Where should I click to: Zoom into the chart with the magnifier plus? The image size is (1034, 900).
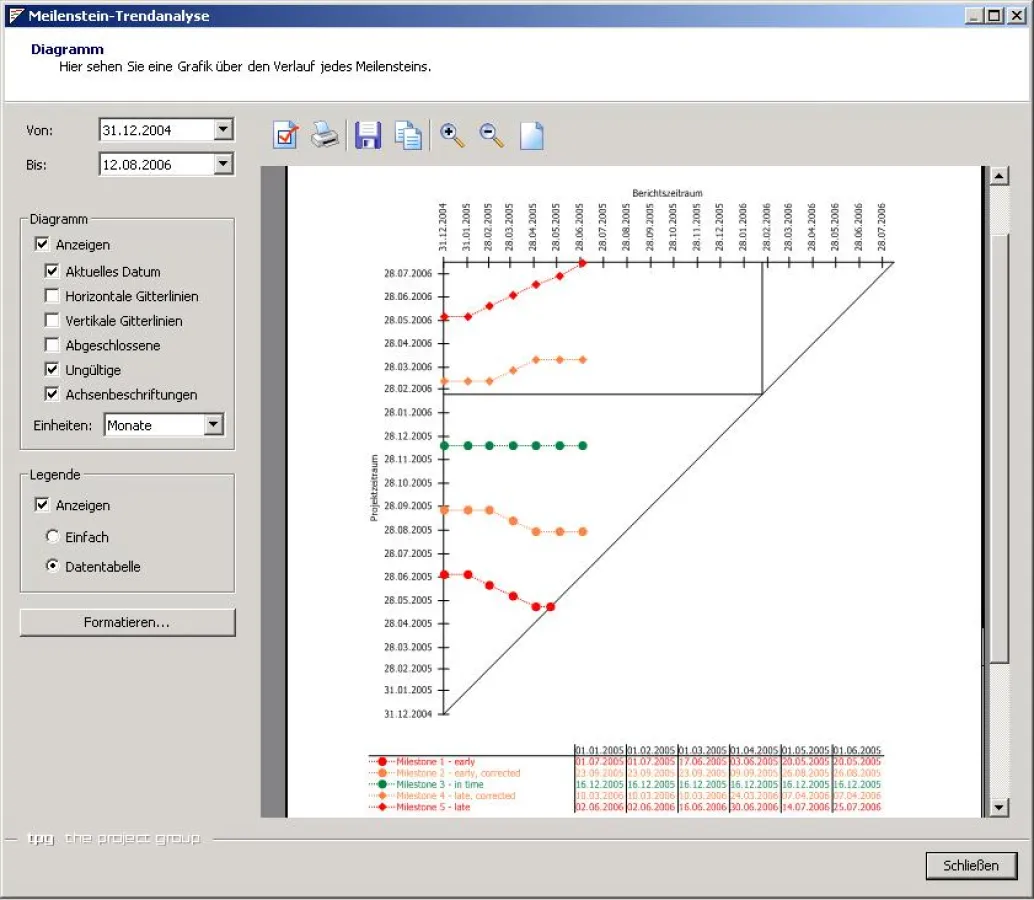tap(451, 135)
